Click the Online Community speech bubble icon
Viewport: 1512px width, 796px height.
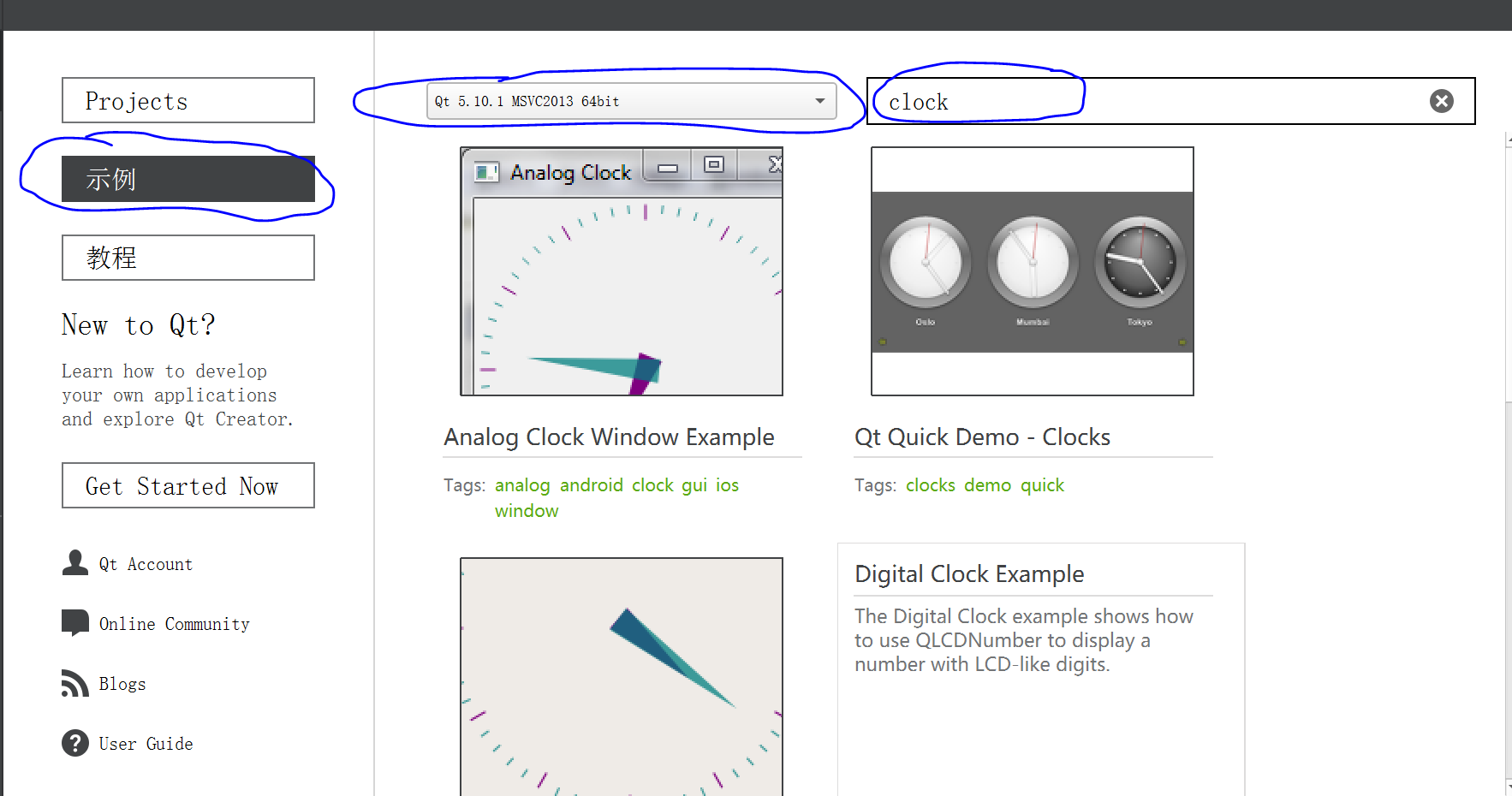tap(75, 622)
